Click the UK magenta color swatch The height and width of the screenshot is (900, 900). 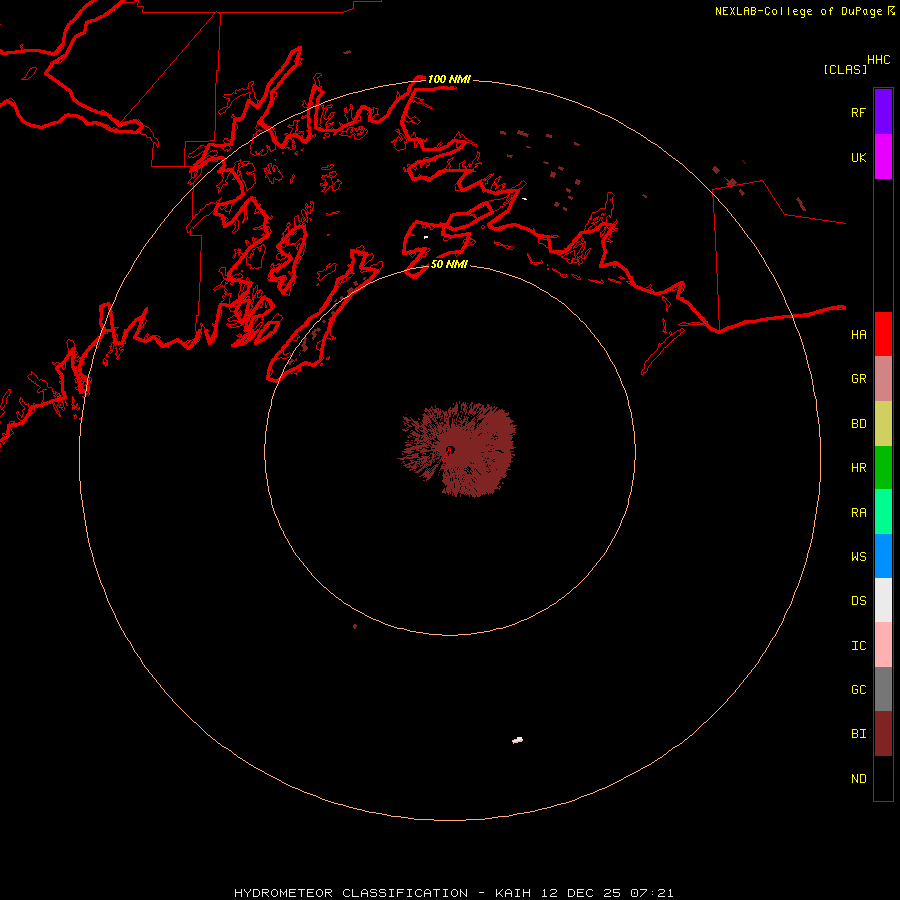tap(883, 157)
